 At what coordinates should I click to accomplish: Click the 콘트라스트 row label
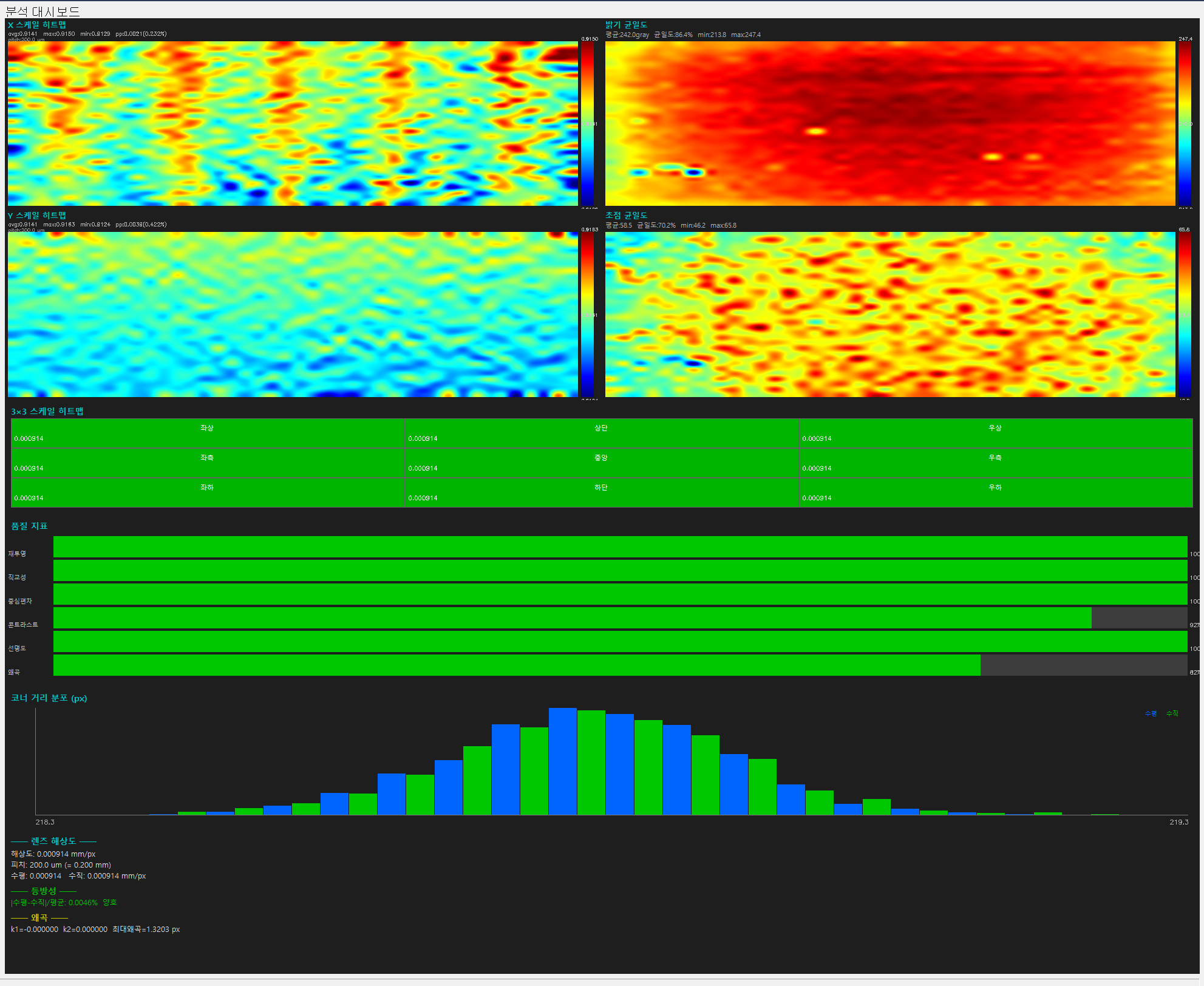(x=23, y=625)
